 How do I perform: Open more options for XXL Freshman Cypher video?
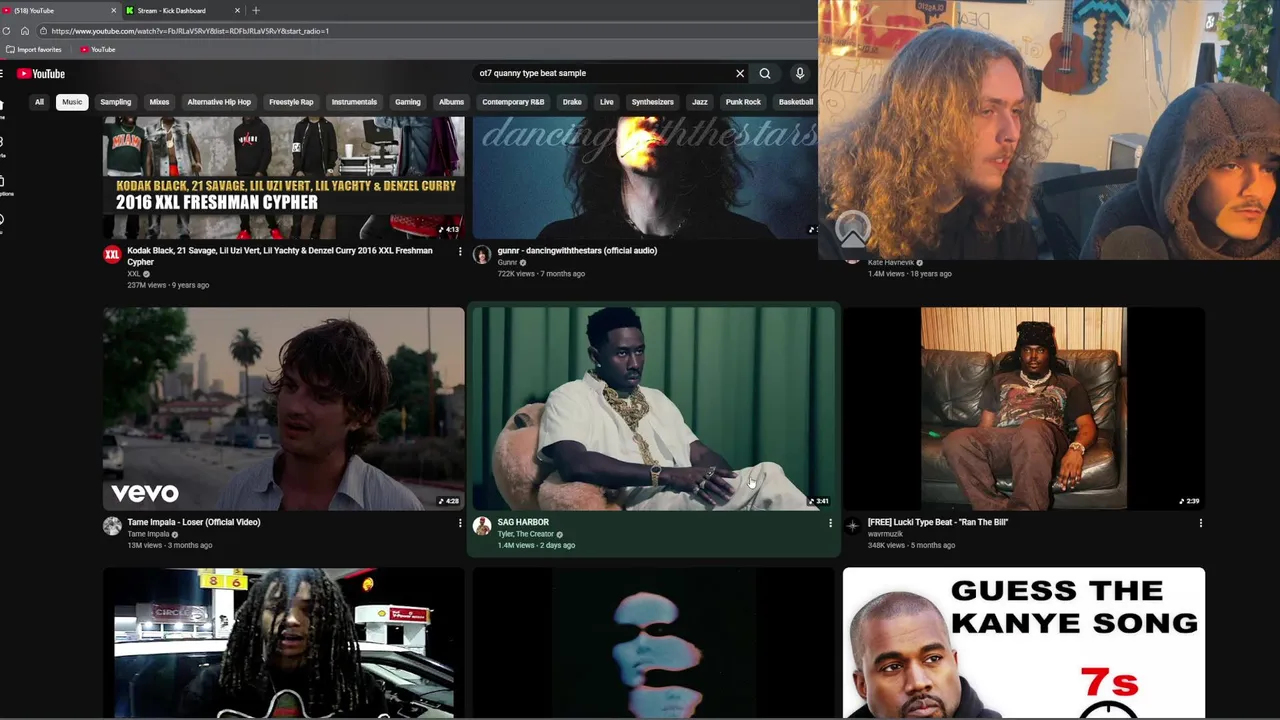[x=460, y=251]
